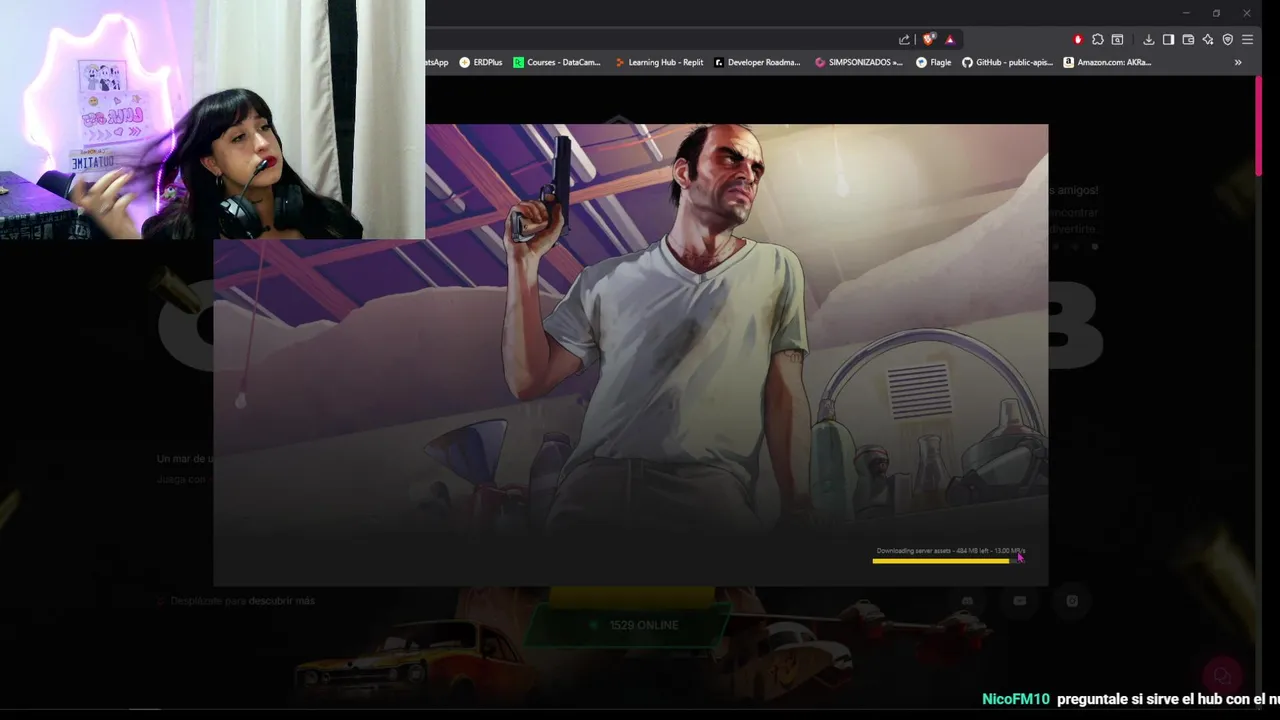Screen dimensions: 1280x720
Task: Toggle the browser sidebar panel icon
Action: click(x=1168, y=40)
